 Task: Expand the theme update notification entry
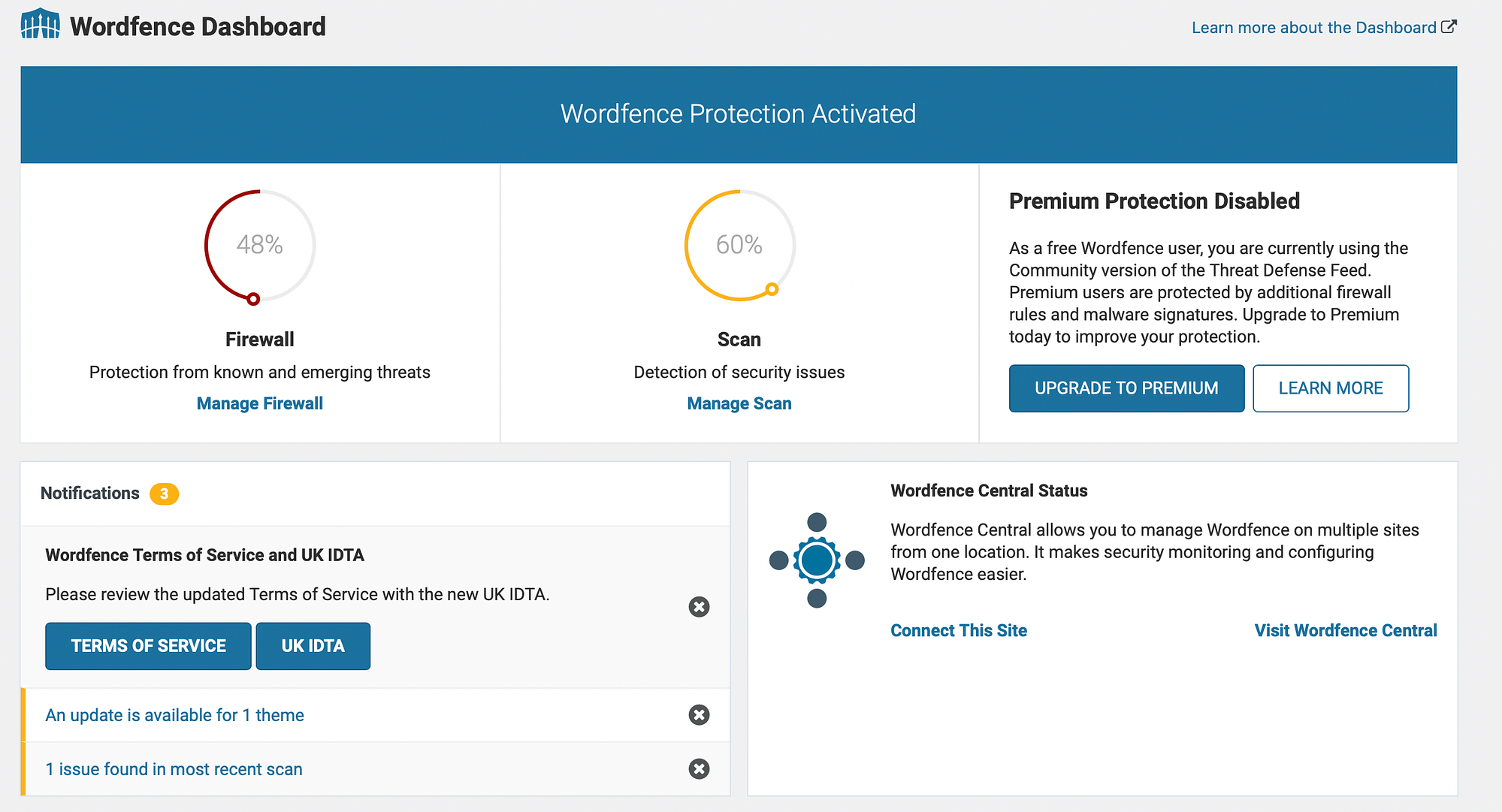click(x=174, y=716)
